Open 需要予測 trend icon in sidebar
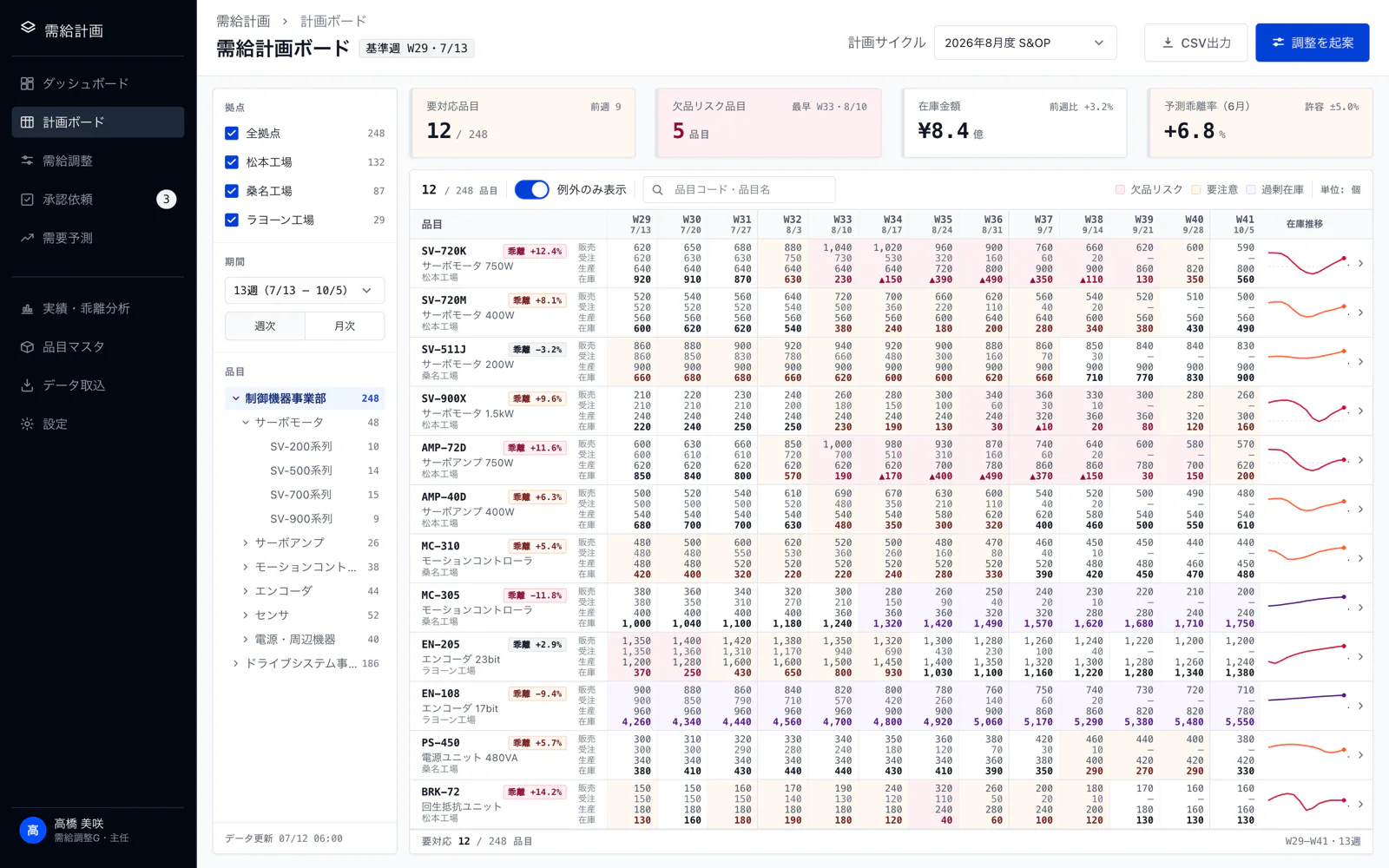 [27, 238]
